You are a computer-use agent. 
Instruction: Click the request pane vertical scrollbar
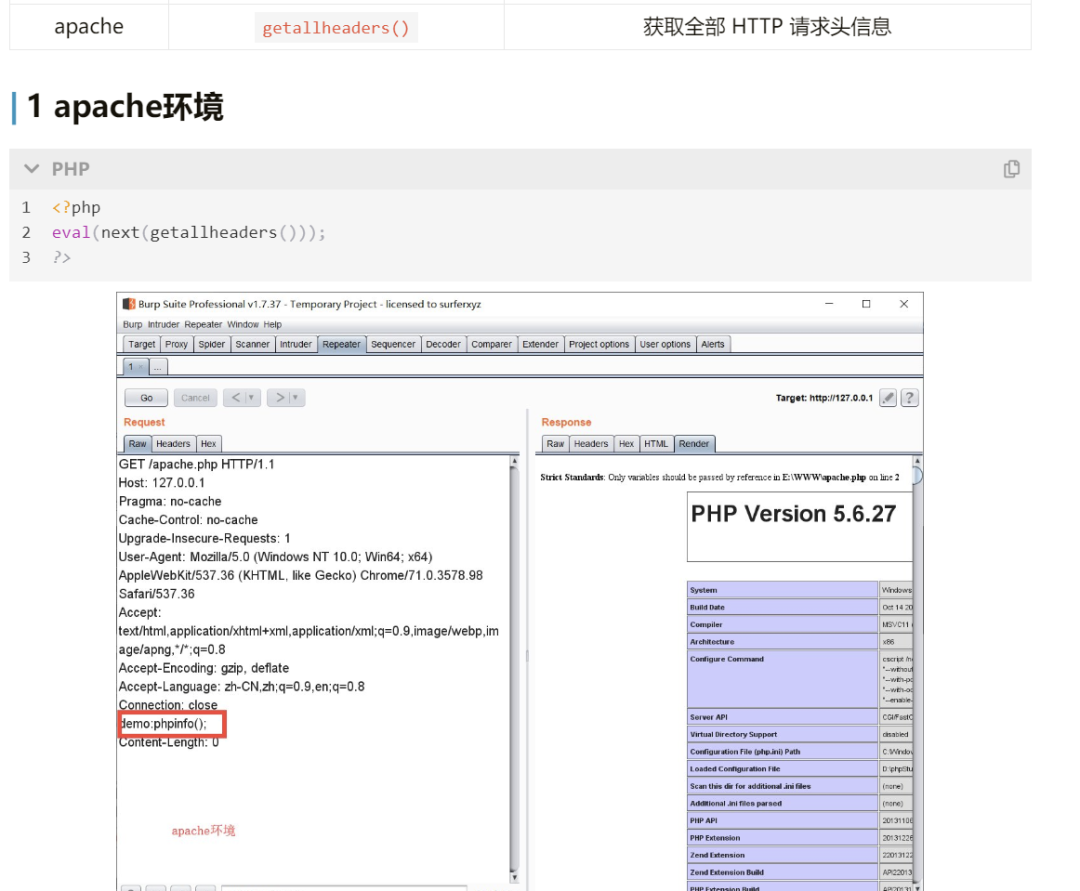coord(514,668)
